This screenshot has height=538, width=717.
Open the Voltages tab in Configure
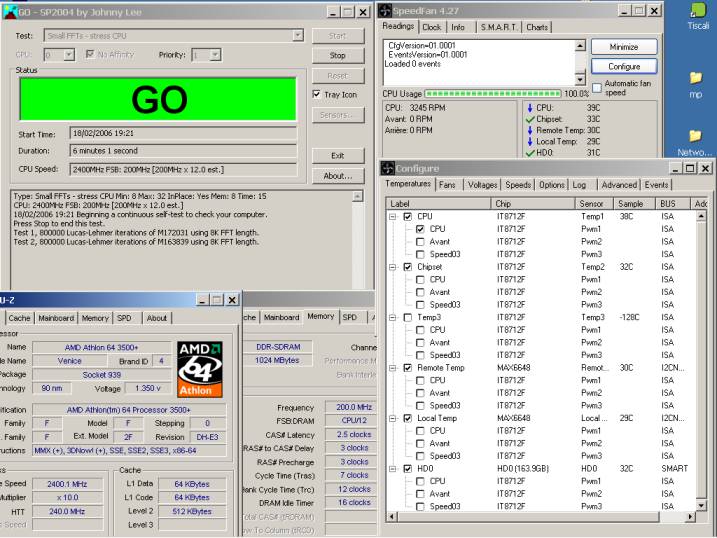[482, 185]
